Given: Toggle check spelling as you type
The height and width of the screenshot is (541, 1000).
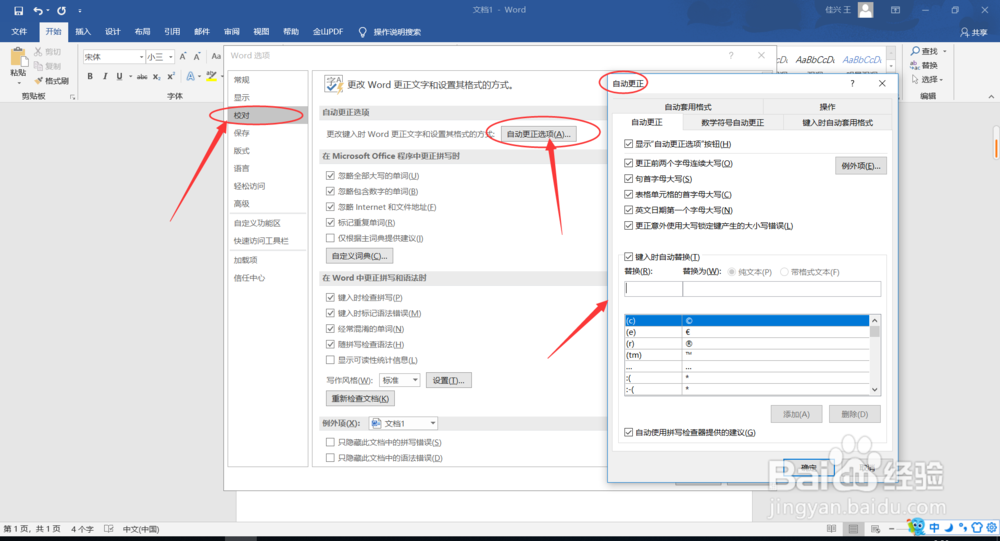Looking at the screenshot, I should [330, 297].
